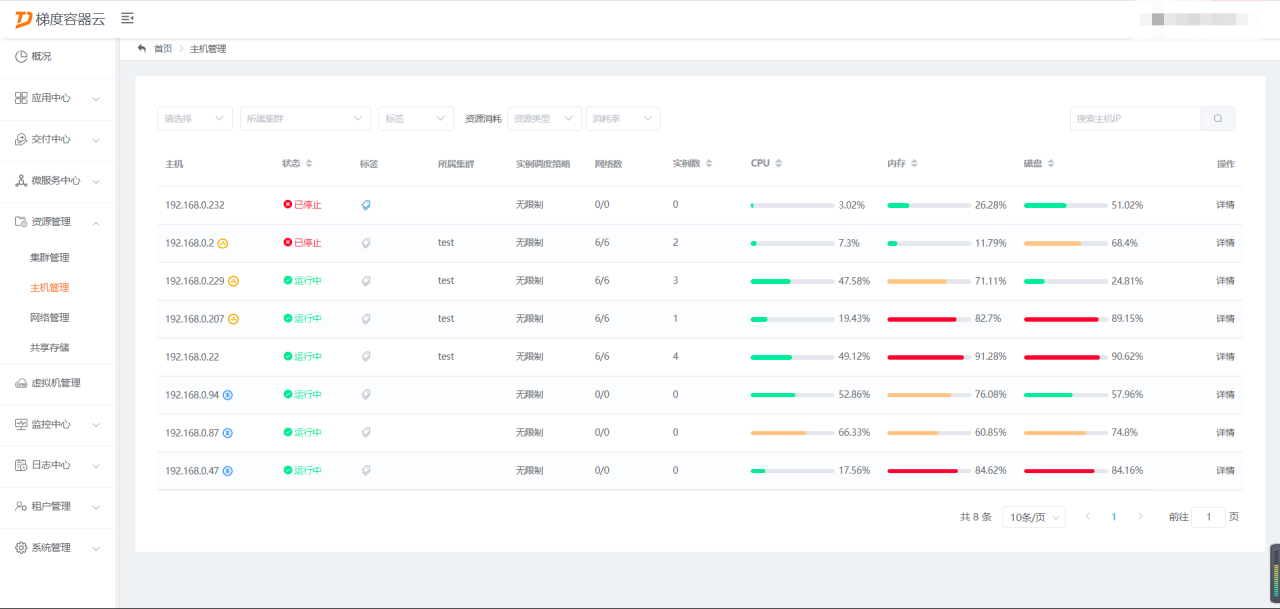The height and width of the screenshot is (609, 1280).
Task: Click the blue badge icon next to 192.168.0.87
Action: pos(228,433)
